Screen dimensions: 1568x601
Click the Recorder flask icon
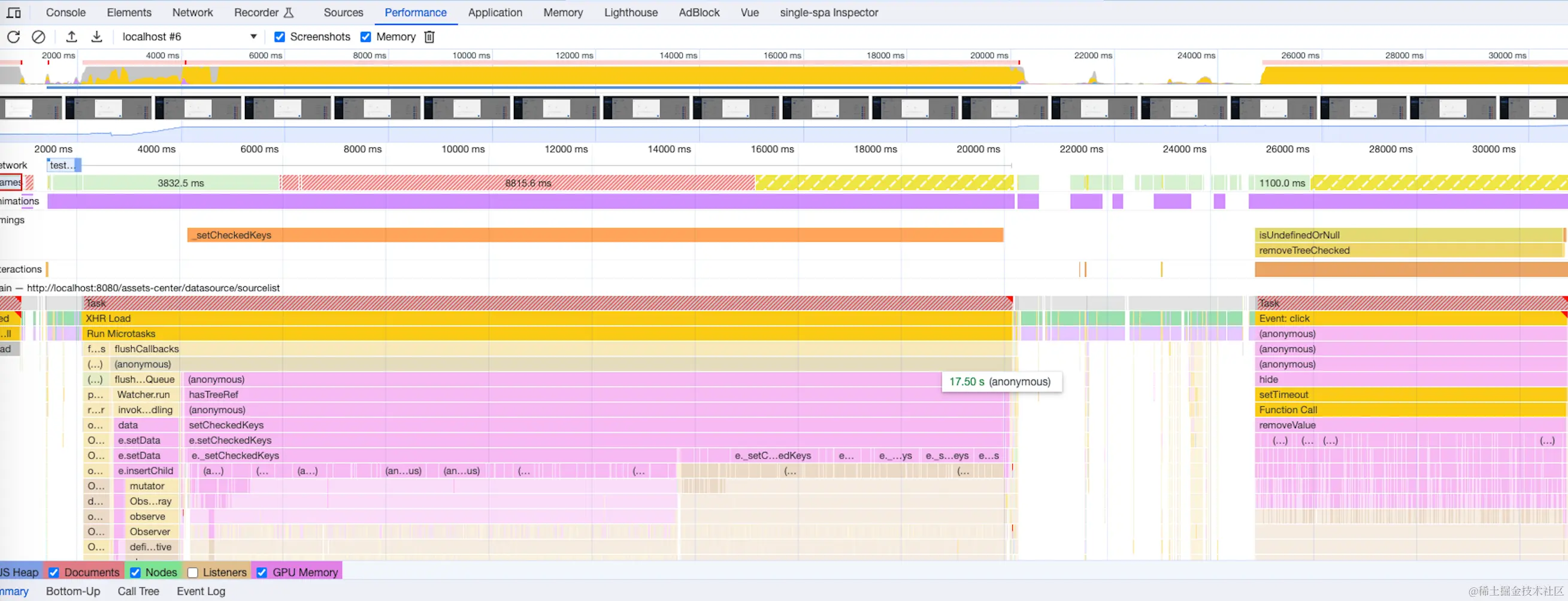tap(289, 12)
